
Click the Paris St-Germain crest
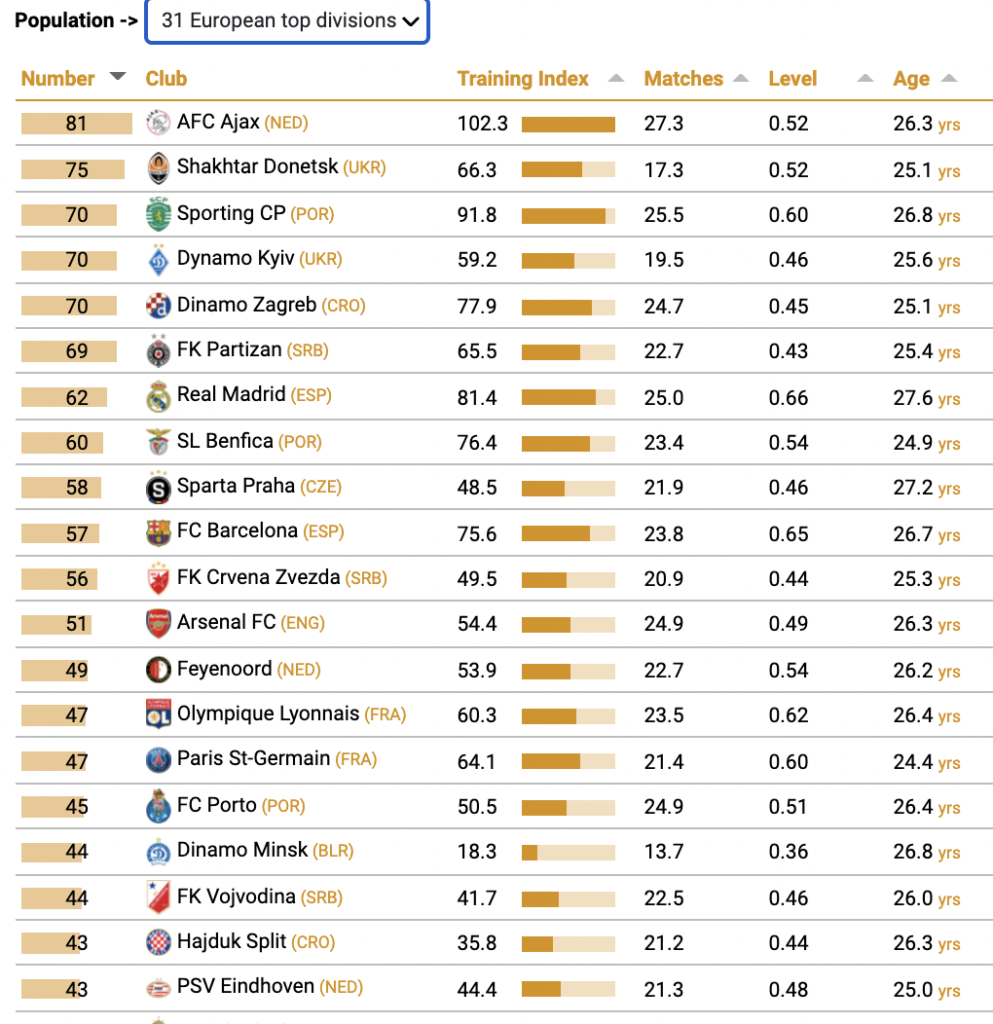pos(158,760)
